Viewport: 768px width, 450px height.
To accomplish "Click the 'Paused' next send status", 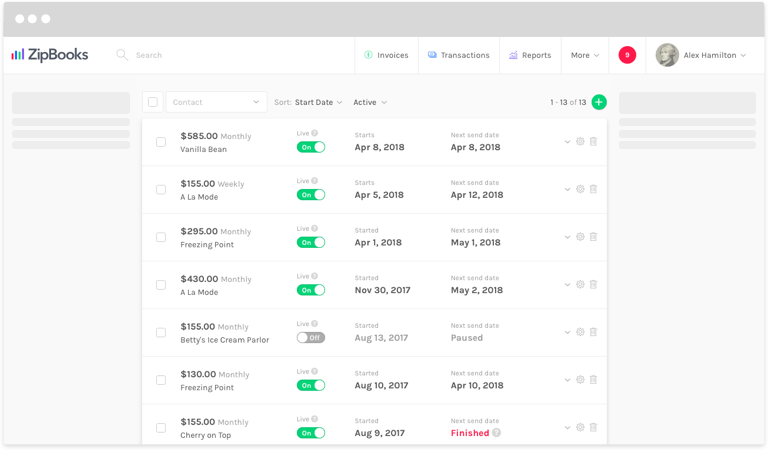I will tap(467, 337).
